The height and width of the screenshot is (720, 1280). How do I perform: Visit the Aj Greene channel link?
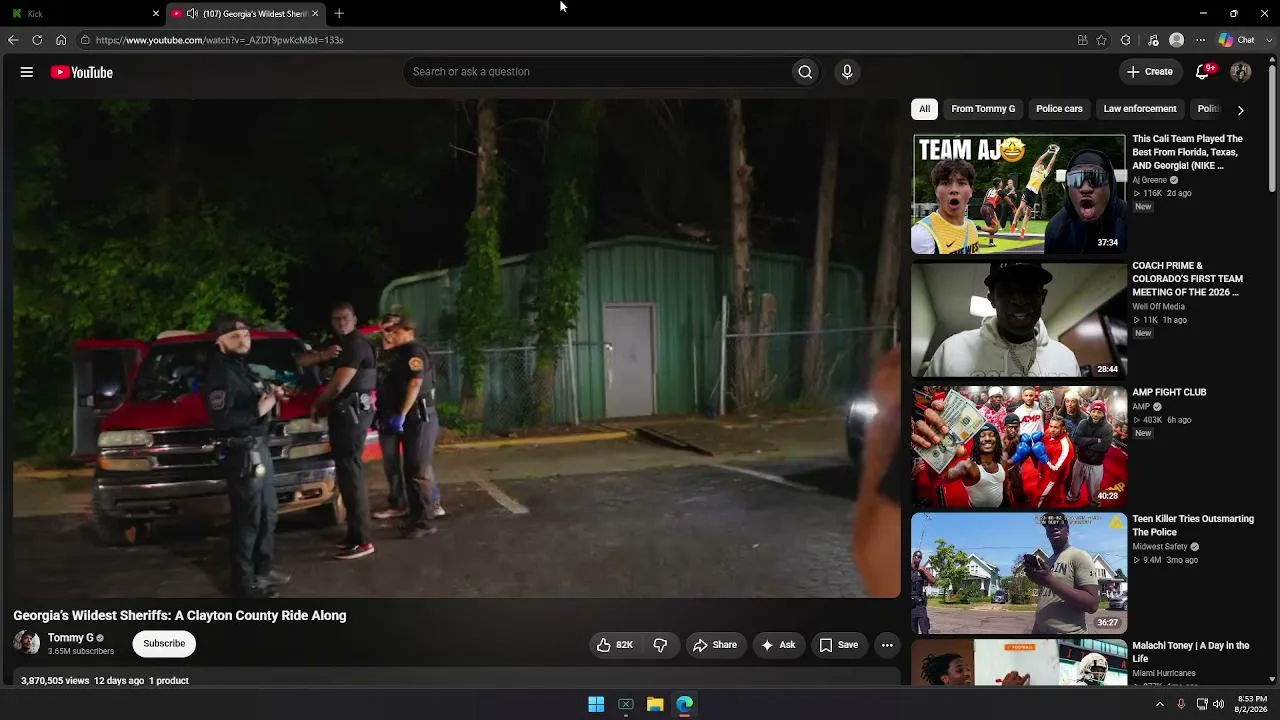click(1149, 180)
